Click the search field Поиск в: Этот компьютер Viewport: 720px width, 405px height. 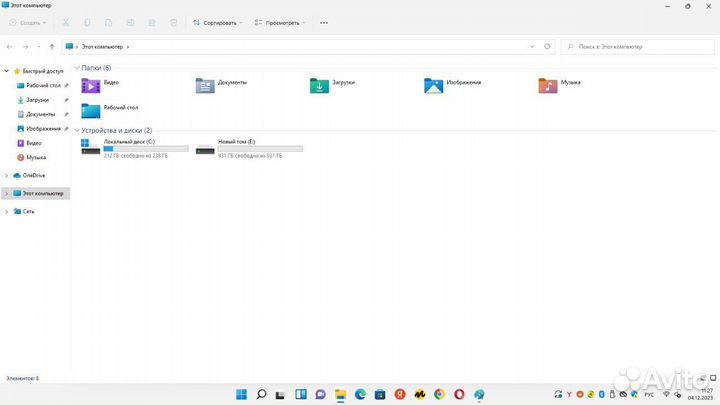[x=640, y=46]
